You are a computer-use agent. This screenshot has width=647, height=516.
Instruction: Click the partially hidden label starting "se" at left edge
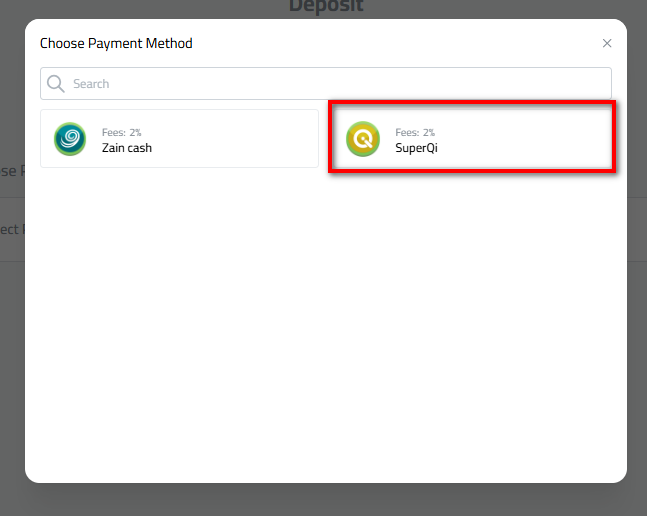point(8,171)
